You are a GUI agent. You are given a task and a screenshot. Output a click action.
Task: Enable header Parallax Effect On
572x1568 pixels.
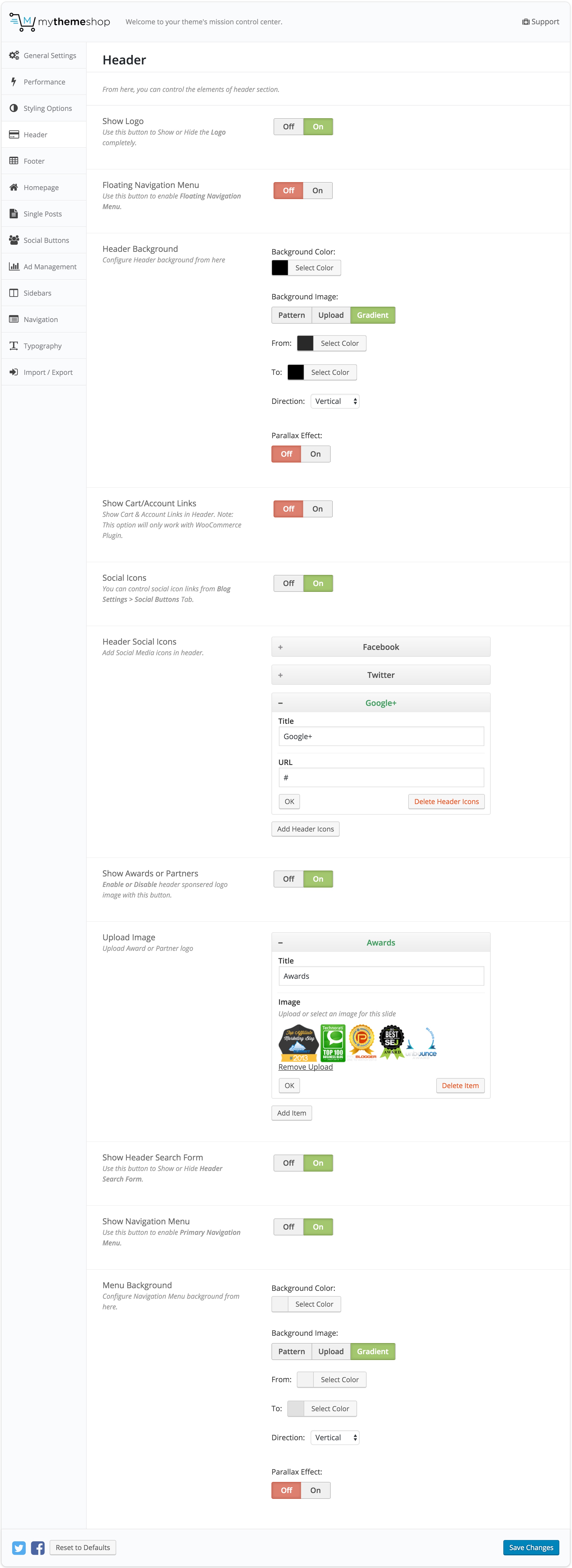[x=316, y=454]
